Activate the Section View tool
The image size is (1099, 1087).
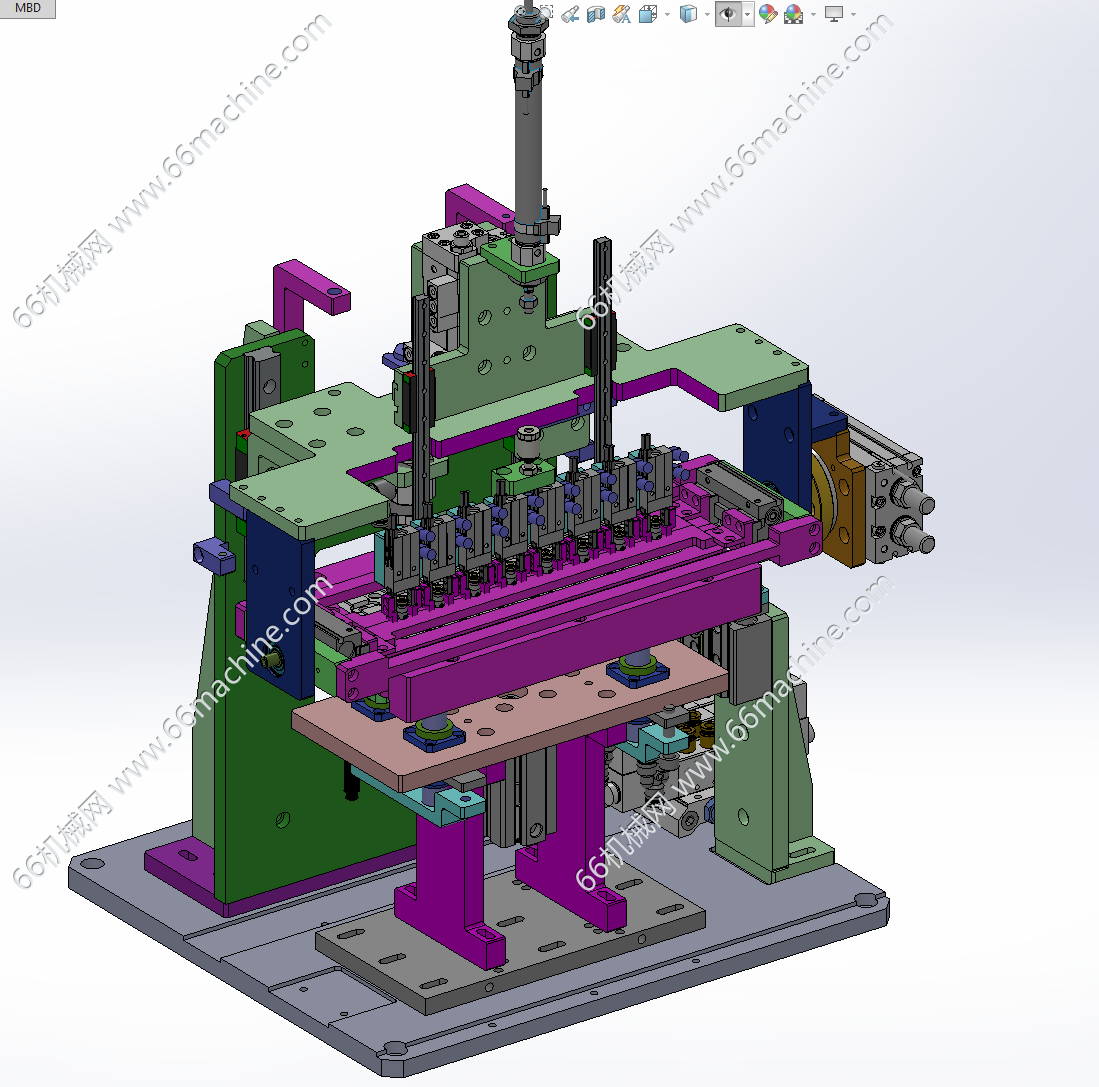596,14
